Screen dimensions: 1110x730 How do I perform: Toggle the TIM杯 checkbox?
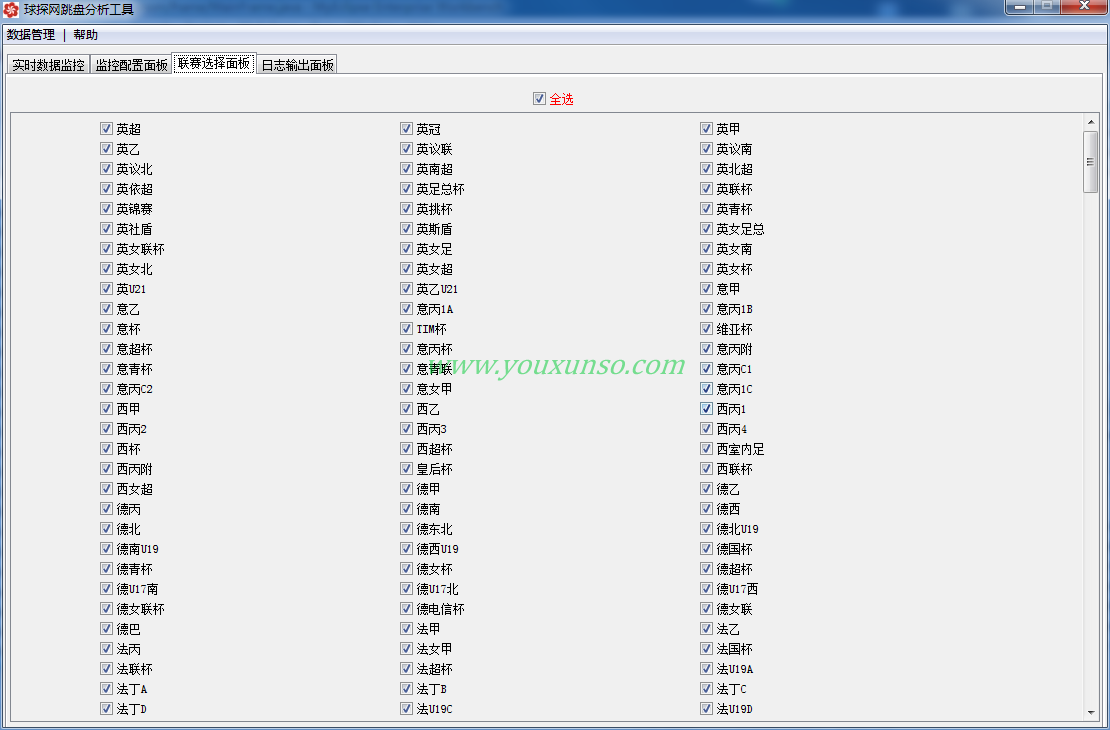tap(407, 329)
